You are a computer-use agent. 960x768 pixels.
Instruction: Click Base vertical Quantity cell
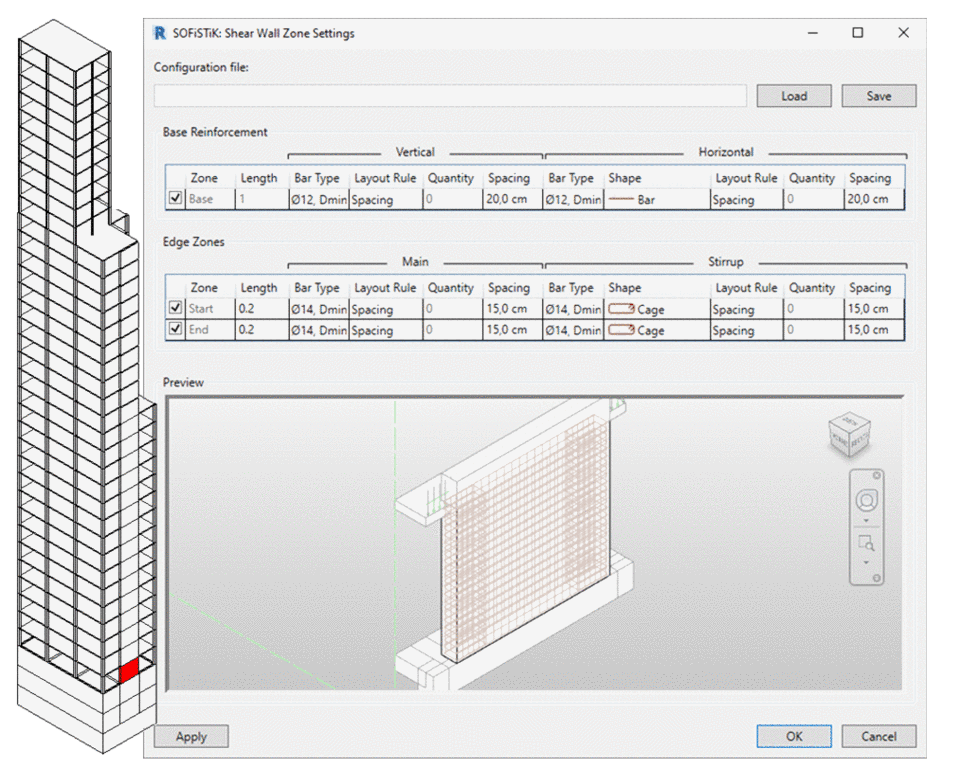452,200
